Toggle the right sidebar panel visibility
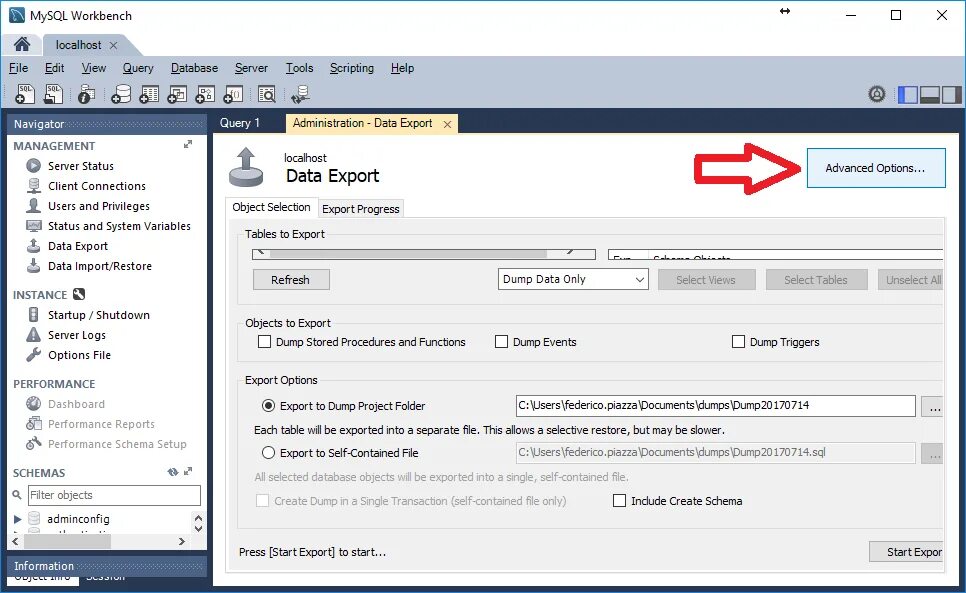 (951, 95)
